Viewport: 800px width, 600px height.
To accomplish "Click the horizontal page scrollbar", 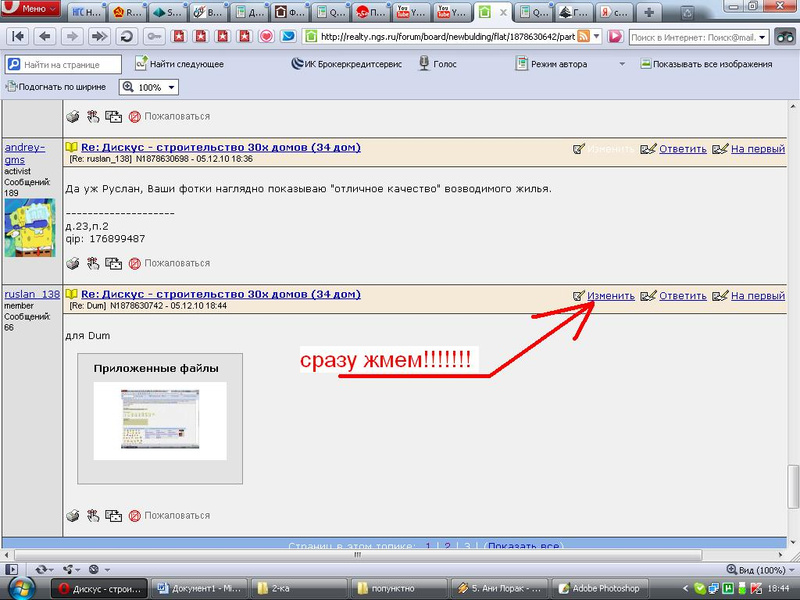I will click(358, 555).
